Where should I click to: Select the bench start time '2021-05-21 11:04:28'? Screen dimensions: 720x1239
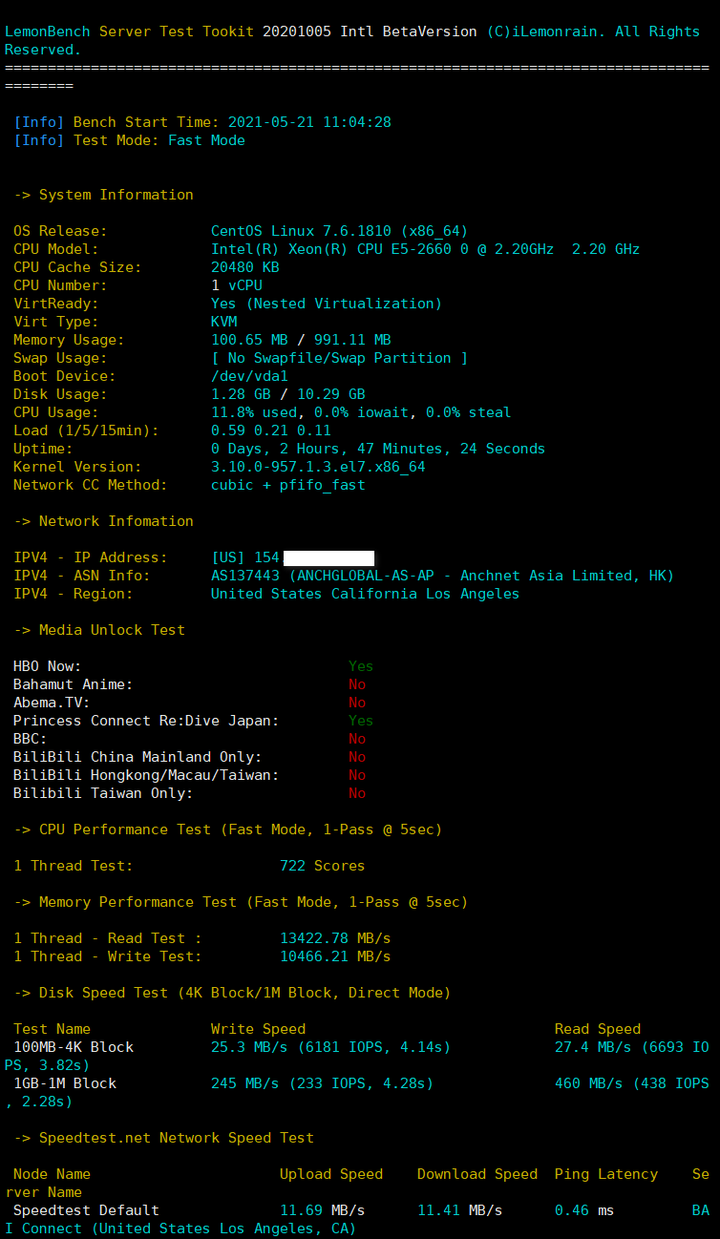coord(309,122)
